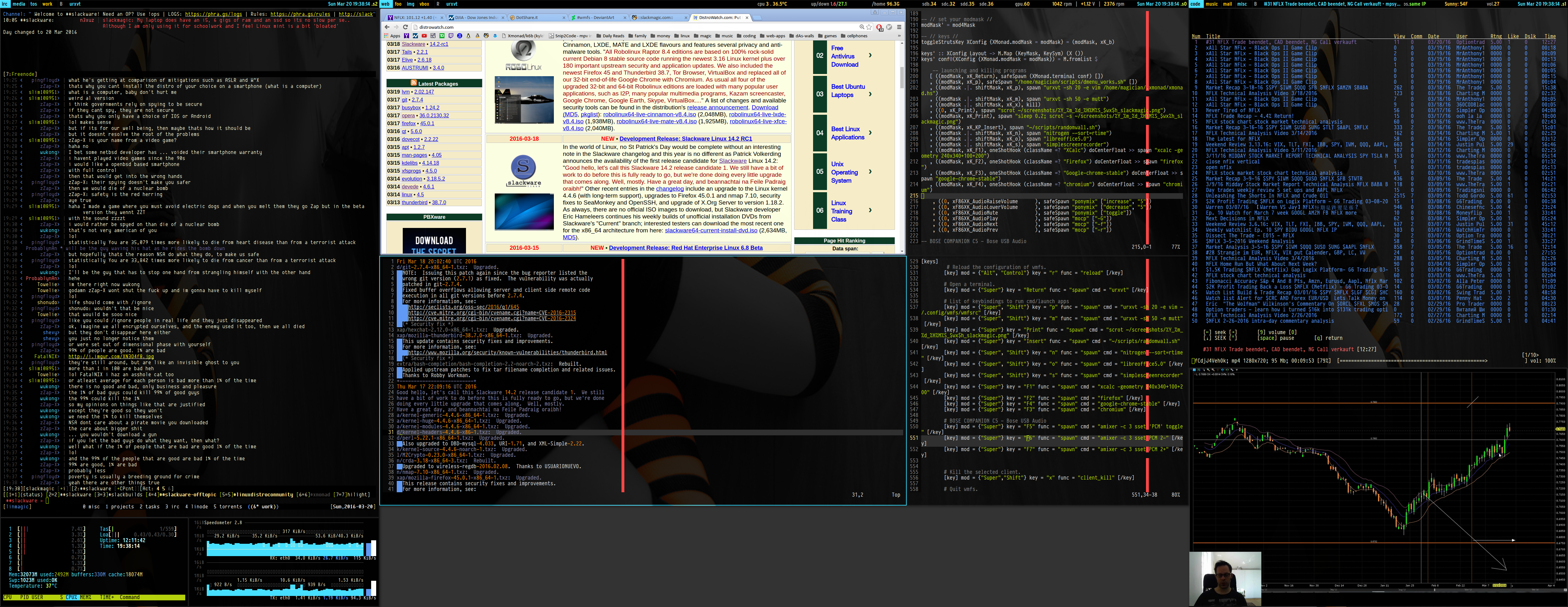This screenshot has height=607, width=1568.
Task: Open the Apps grid shortcut in bookmarks bar
Action: (392, 36)
